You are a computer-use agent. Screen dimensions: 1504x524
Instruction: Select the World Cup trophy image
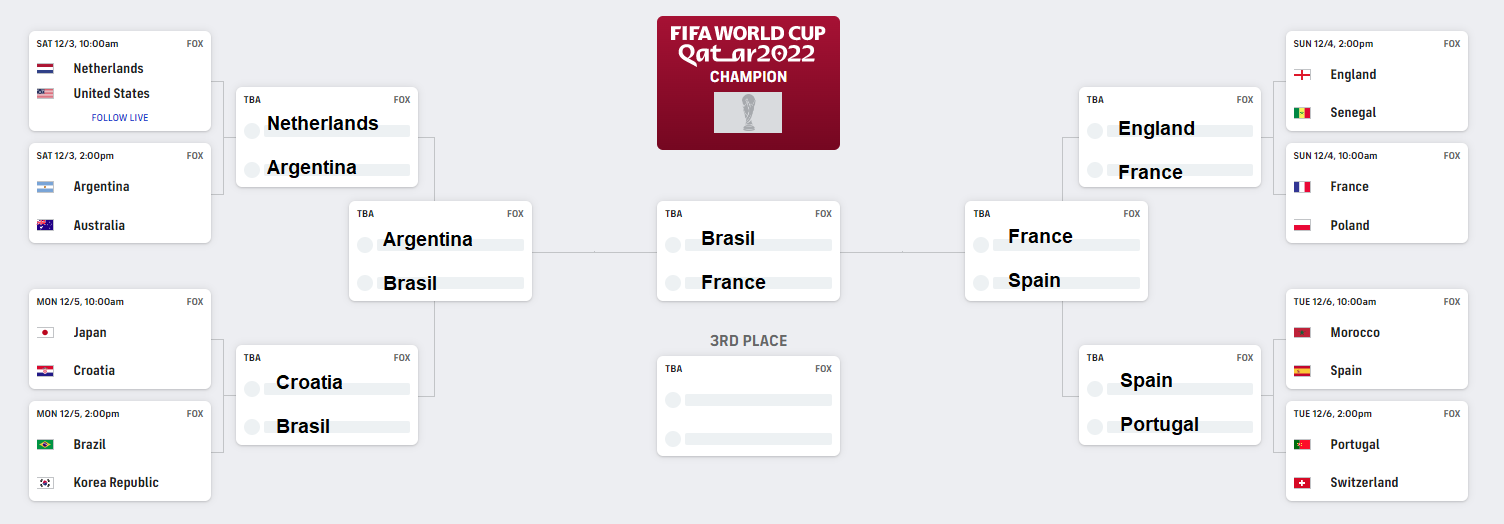[748, 113]
